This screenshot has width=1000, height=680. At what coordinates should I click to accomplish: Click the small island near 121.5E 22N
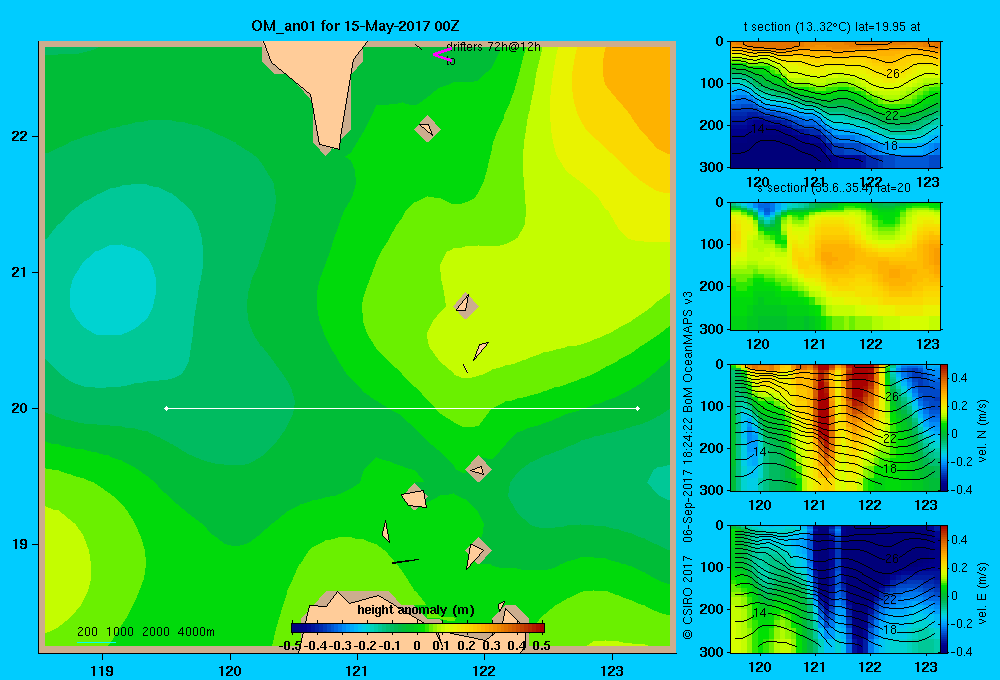427,129
